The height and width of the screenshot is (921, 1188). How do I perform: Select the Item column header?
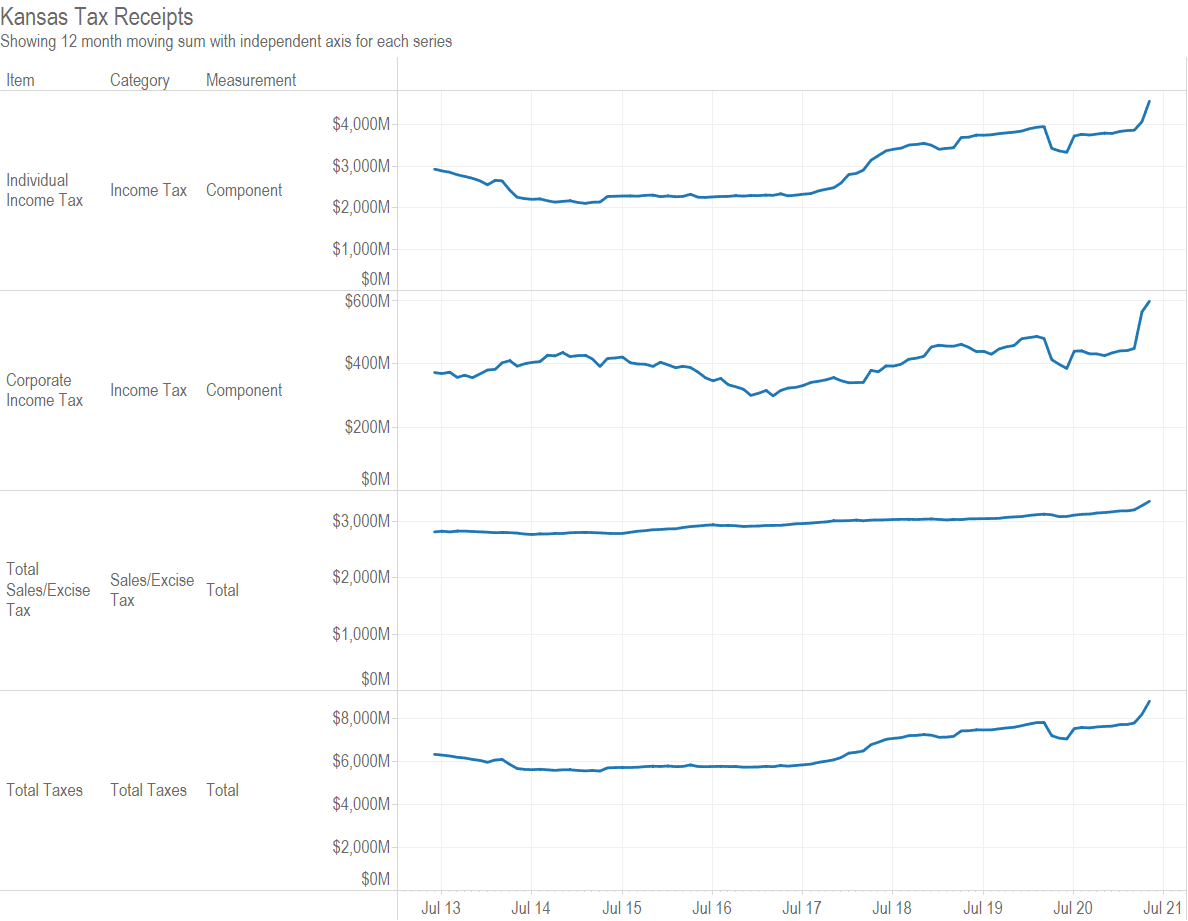[x=20, y=80]
